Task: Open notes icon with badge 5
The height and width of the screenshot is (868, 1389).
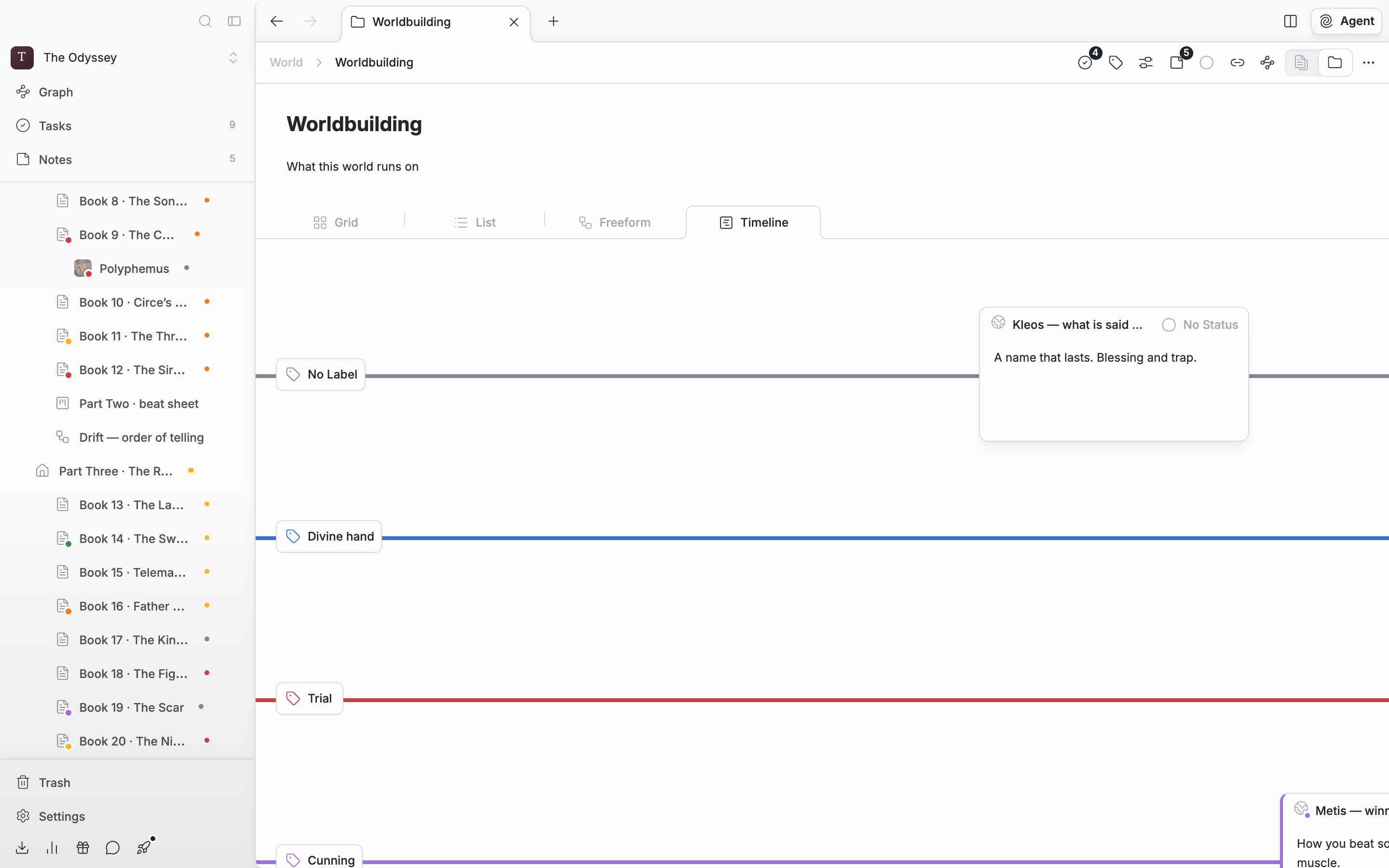Action: [1177, 63]
